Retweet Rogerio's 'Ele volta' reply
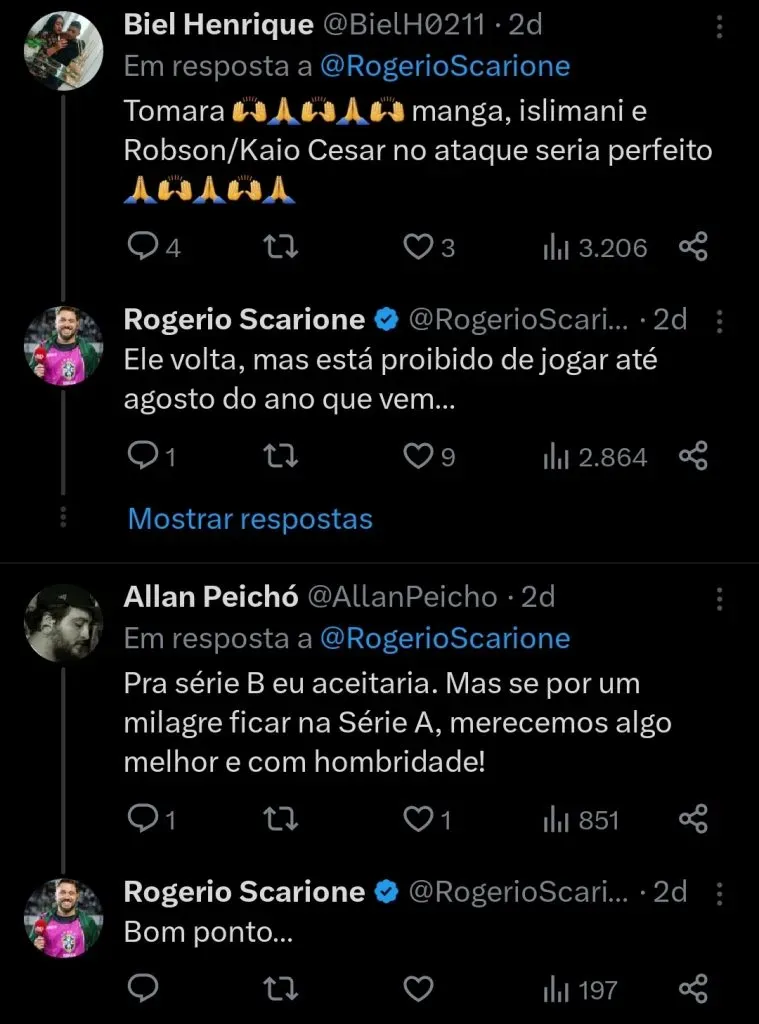759x1024 pixels. (x=284, y=457)
